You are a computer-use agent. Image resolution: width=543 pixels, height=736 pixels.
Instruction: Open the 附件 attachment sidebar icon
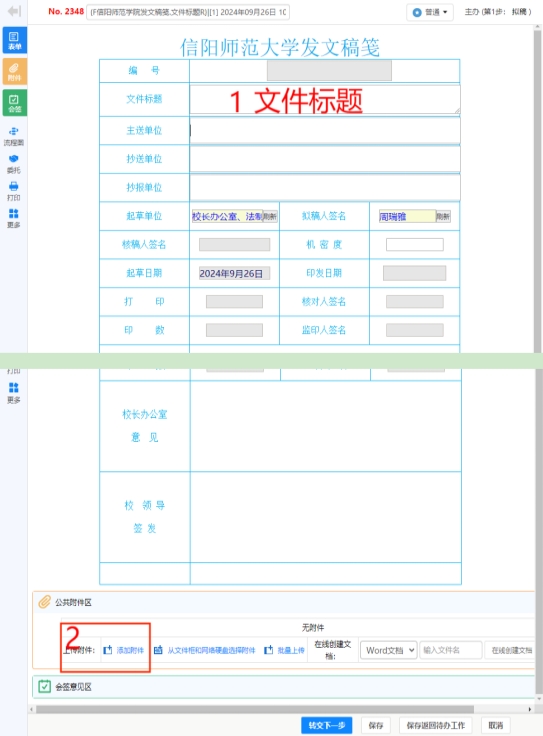pyautogui.click(x=15, y=71)
